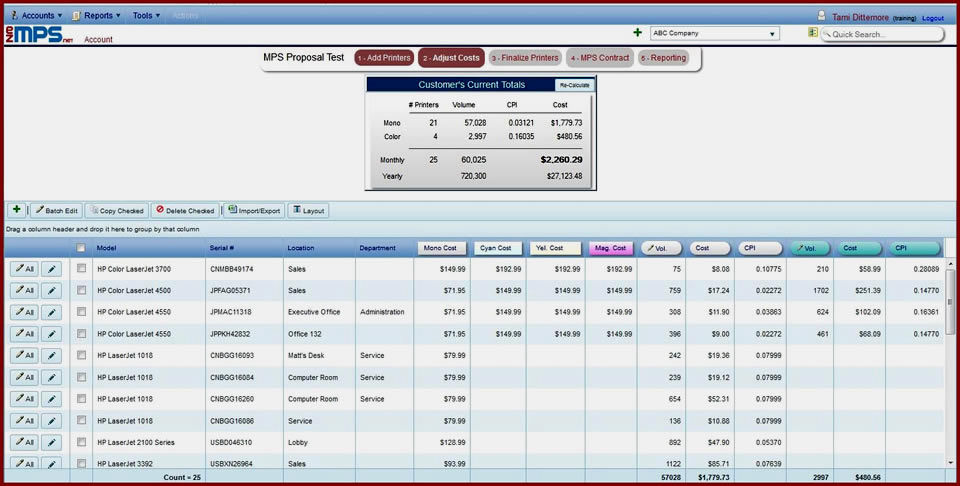This screenshot has height=486, width=960.
Task: Click the Cyan Cost column header button
Action: (498, 248)
